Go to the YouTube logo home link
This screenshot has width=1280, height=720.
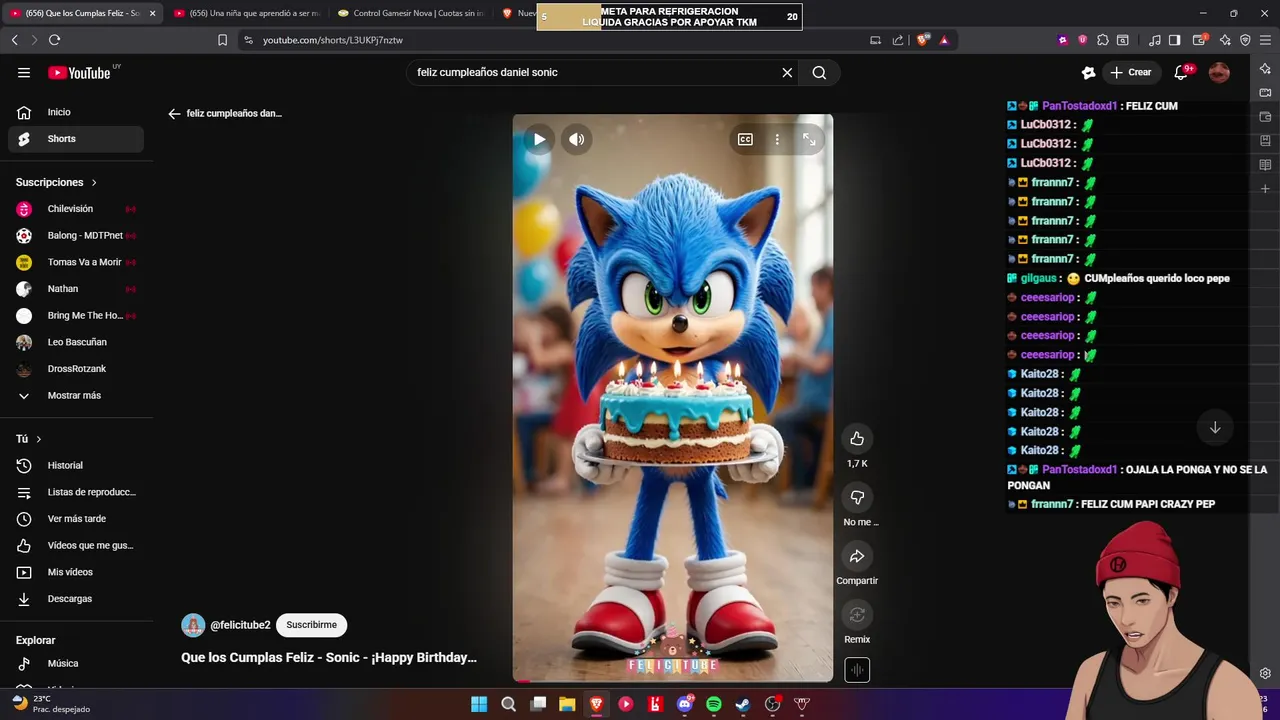point(80,72)
